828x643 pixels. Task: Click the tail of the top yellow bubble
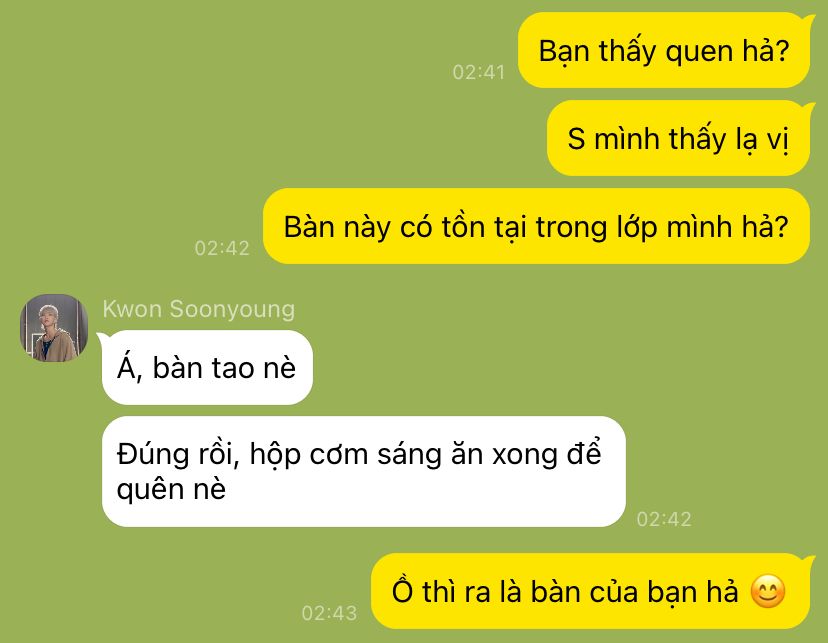810,21
